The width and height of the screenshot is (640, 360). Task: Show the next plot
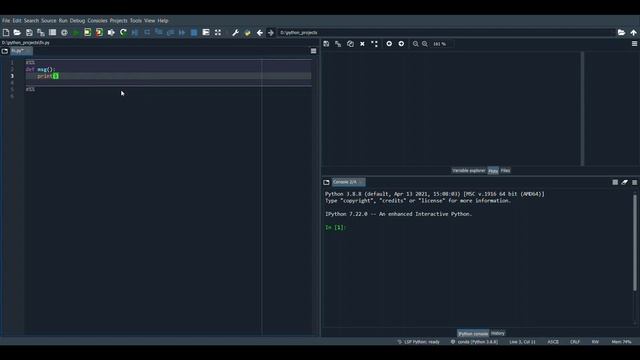point(401,44)
